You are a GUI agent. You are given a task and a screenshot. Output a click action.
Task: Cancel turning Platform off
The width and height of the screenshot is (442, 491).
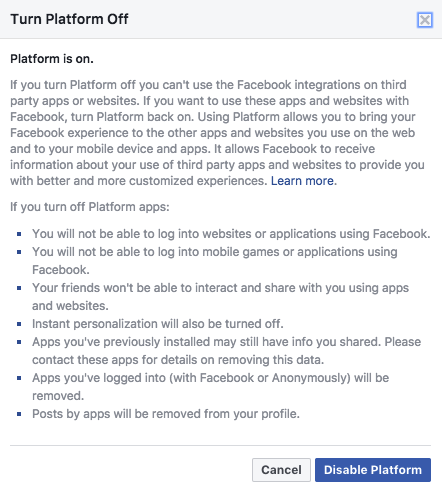click(x=281, y=470)
